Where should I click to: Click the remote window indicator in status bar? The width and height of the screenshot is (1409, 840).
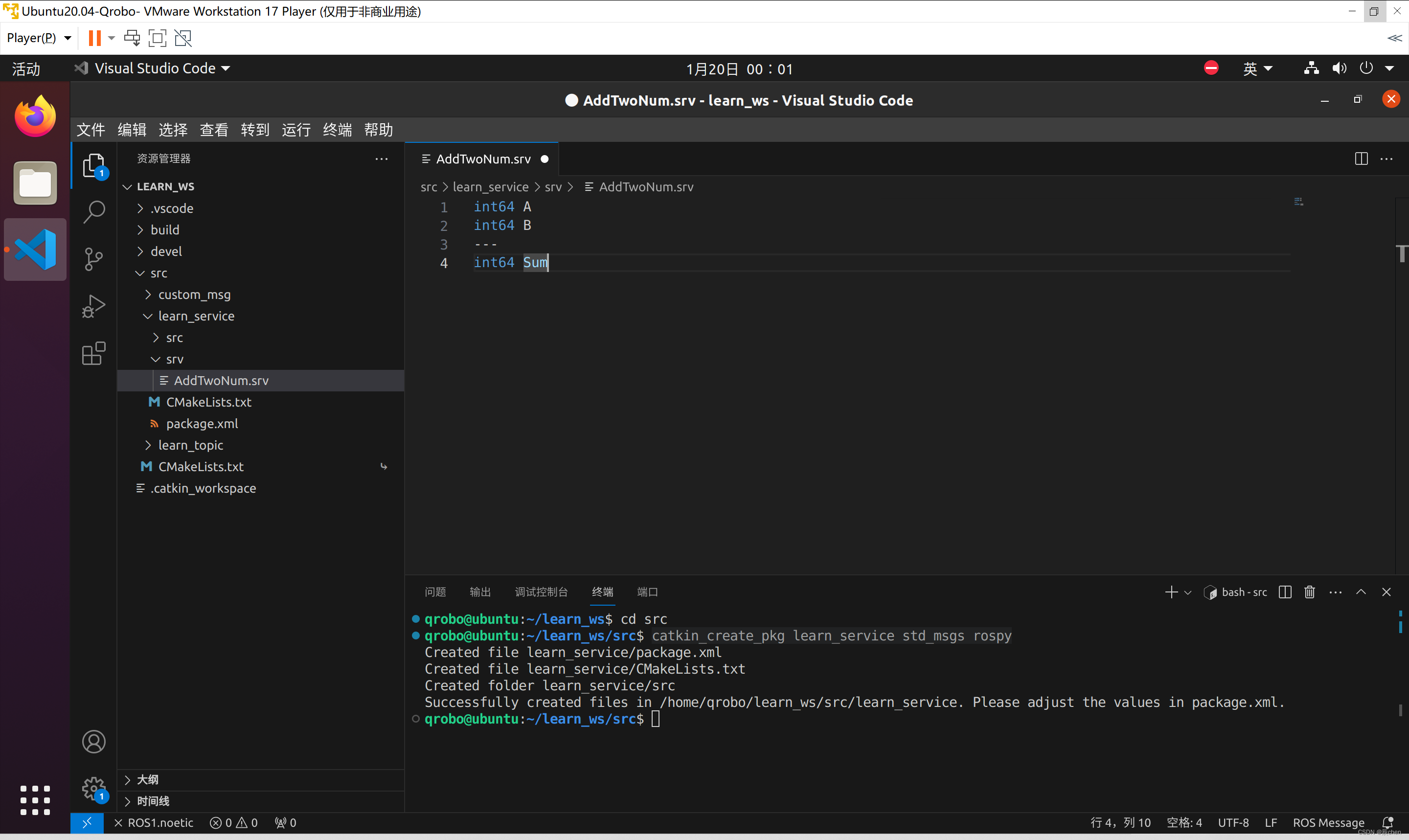pyautogui.click(x=87, y=822)
